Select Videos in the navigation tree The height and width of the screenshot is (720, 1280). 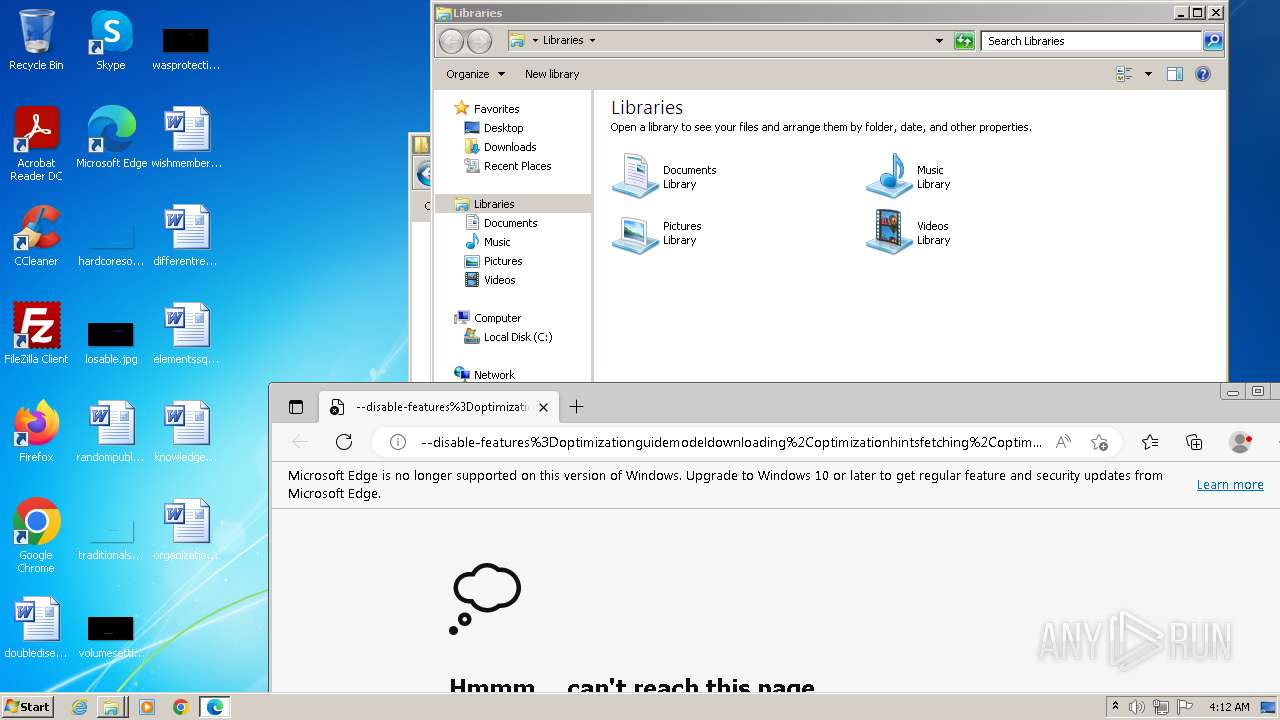click(x=490, y=280)
